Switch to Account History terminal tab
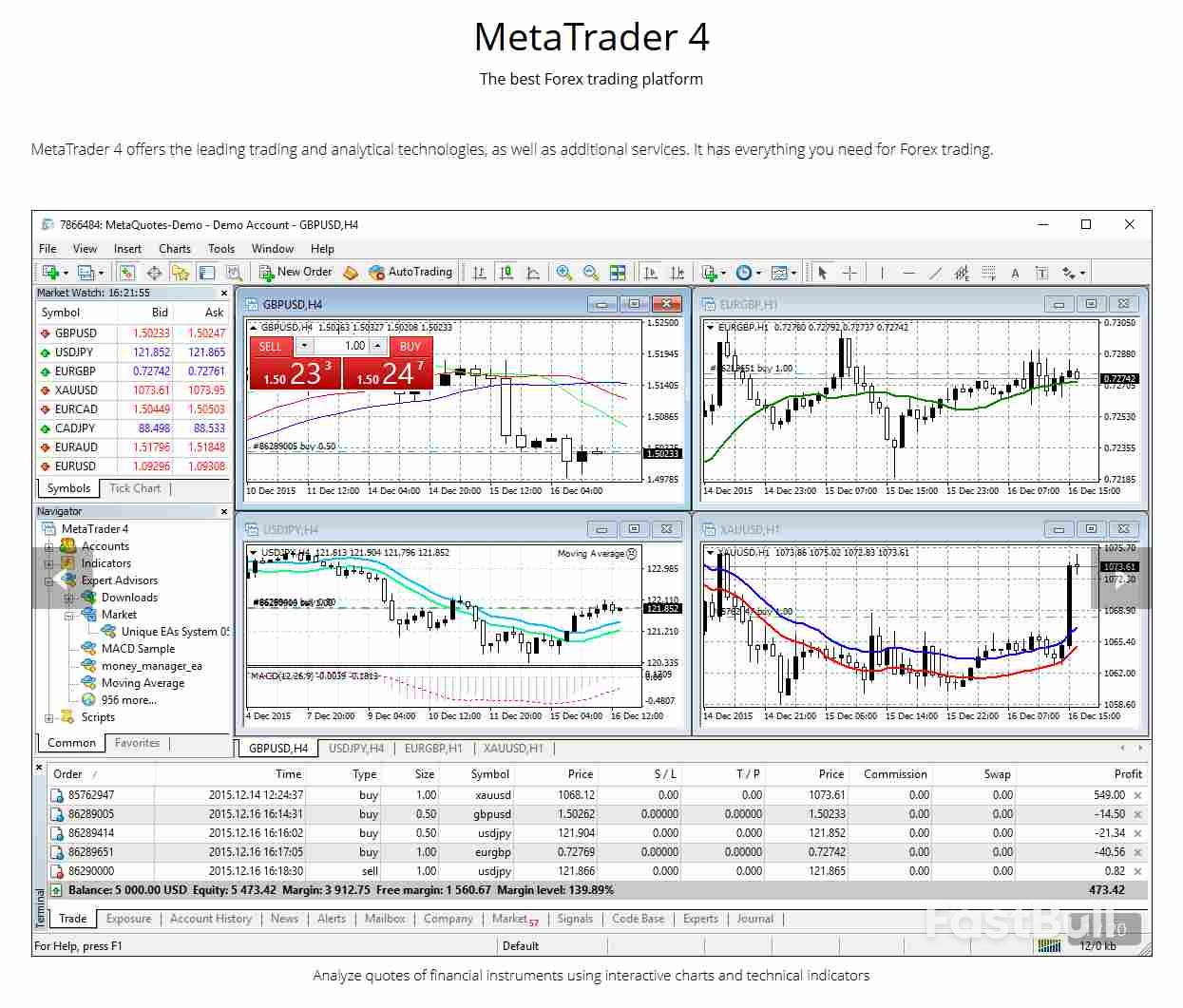 [x=211, y=919]
